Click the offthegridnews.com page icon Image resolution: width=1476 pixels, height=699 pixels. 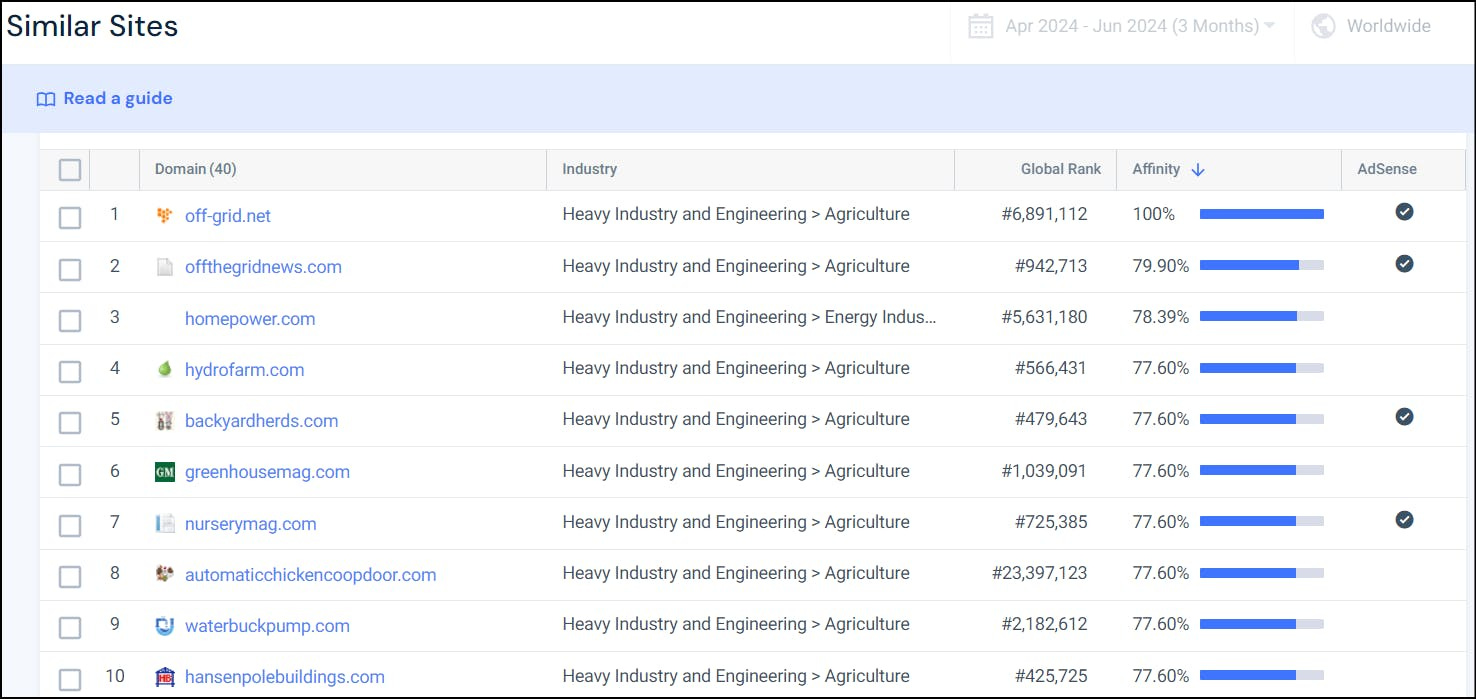point(165,267)
